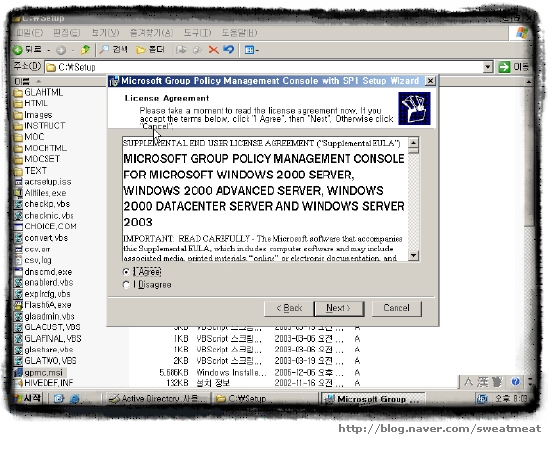This screenshot has height=450, width=548.
Task: Click the Microsoft Group taskbar button
Action: (x=373, y=399)
